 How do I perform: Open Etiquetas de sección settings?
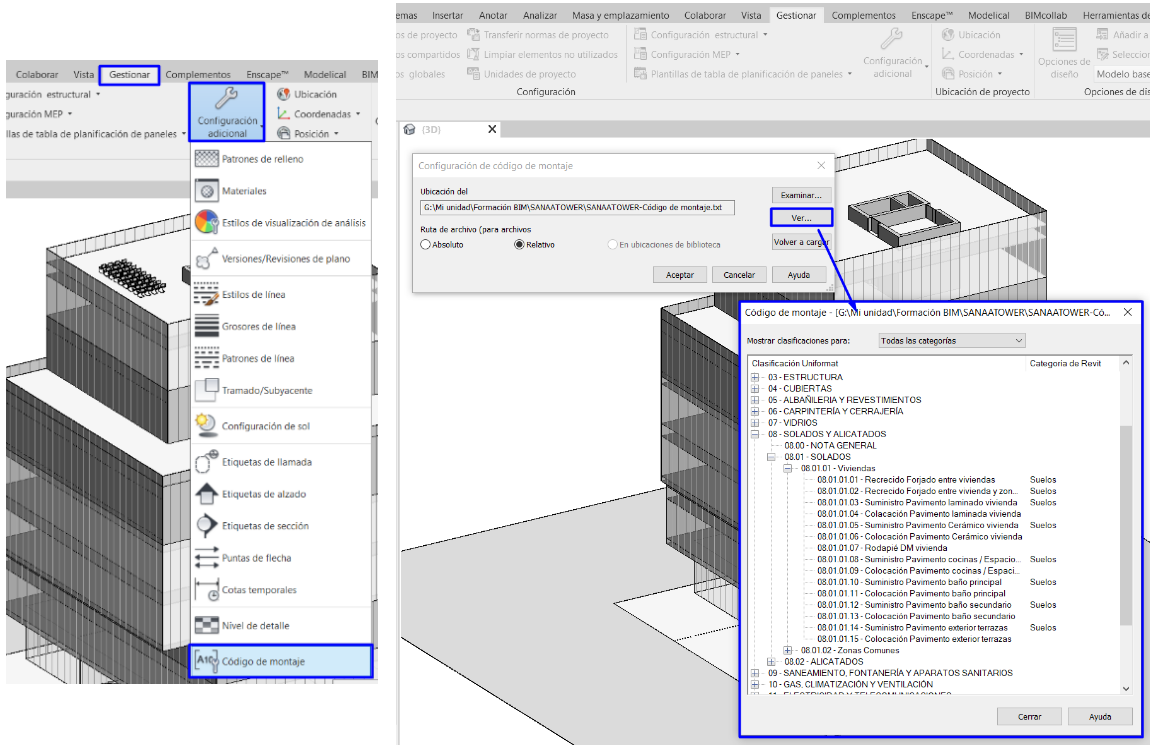[x=252, y=526]
